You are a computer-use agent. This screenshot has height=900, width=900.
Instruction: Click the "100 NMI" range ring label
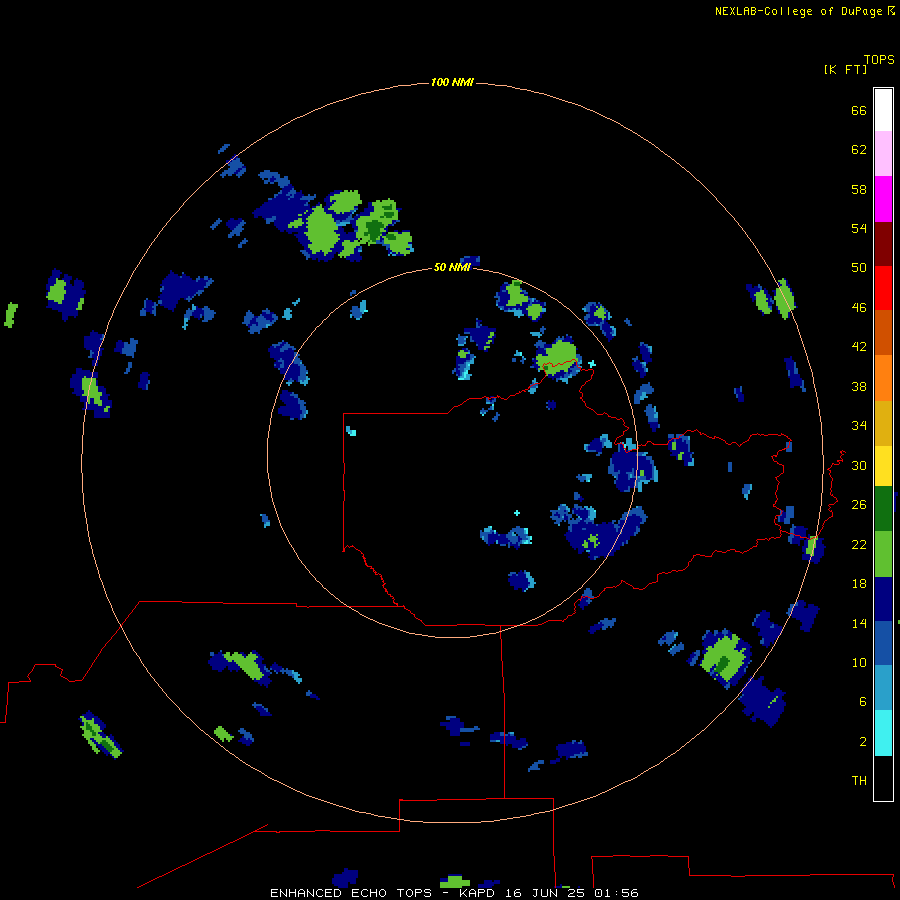452,83
